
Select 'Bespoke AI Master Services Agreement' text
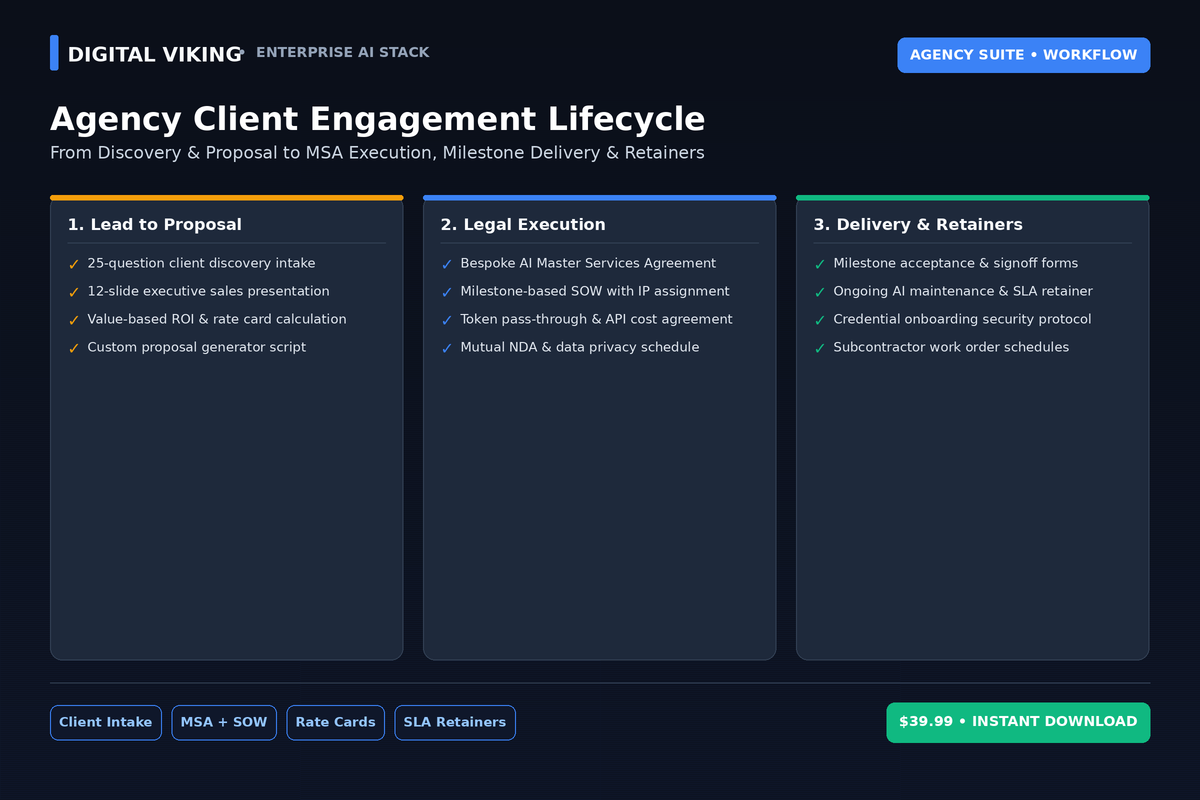588,264
